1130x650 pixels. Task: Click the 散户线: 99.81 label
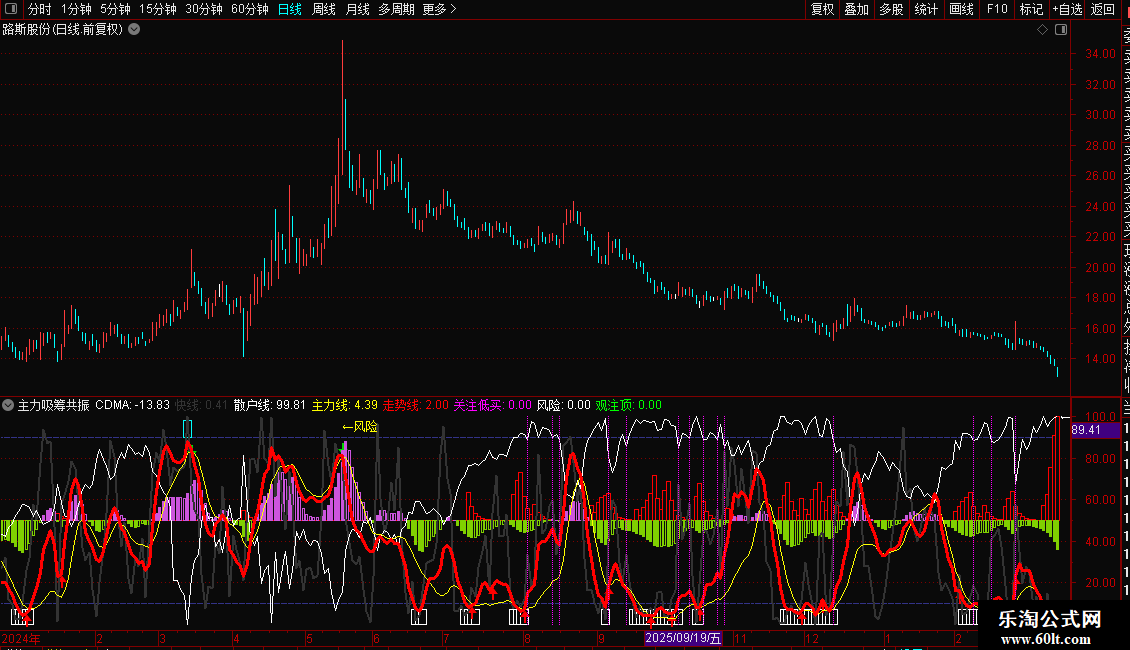(270, 405)
